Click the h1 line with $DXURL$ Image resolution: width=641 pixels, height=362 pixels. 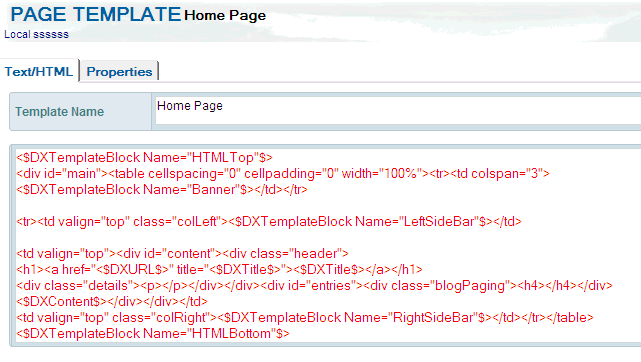[219, 269]
